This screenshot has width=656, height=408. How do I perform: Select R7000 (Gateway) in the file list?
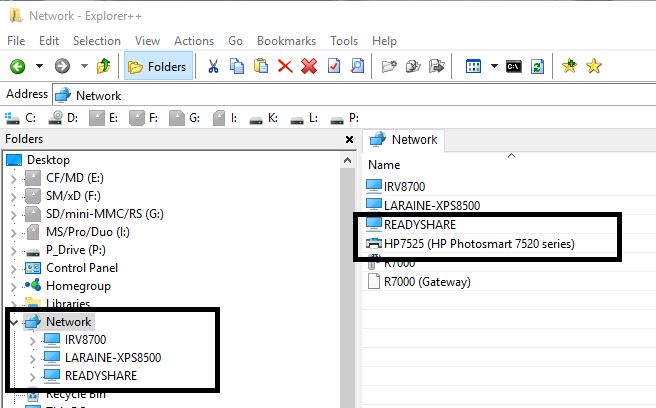click(427, 282)
